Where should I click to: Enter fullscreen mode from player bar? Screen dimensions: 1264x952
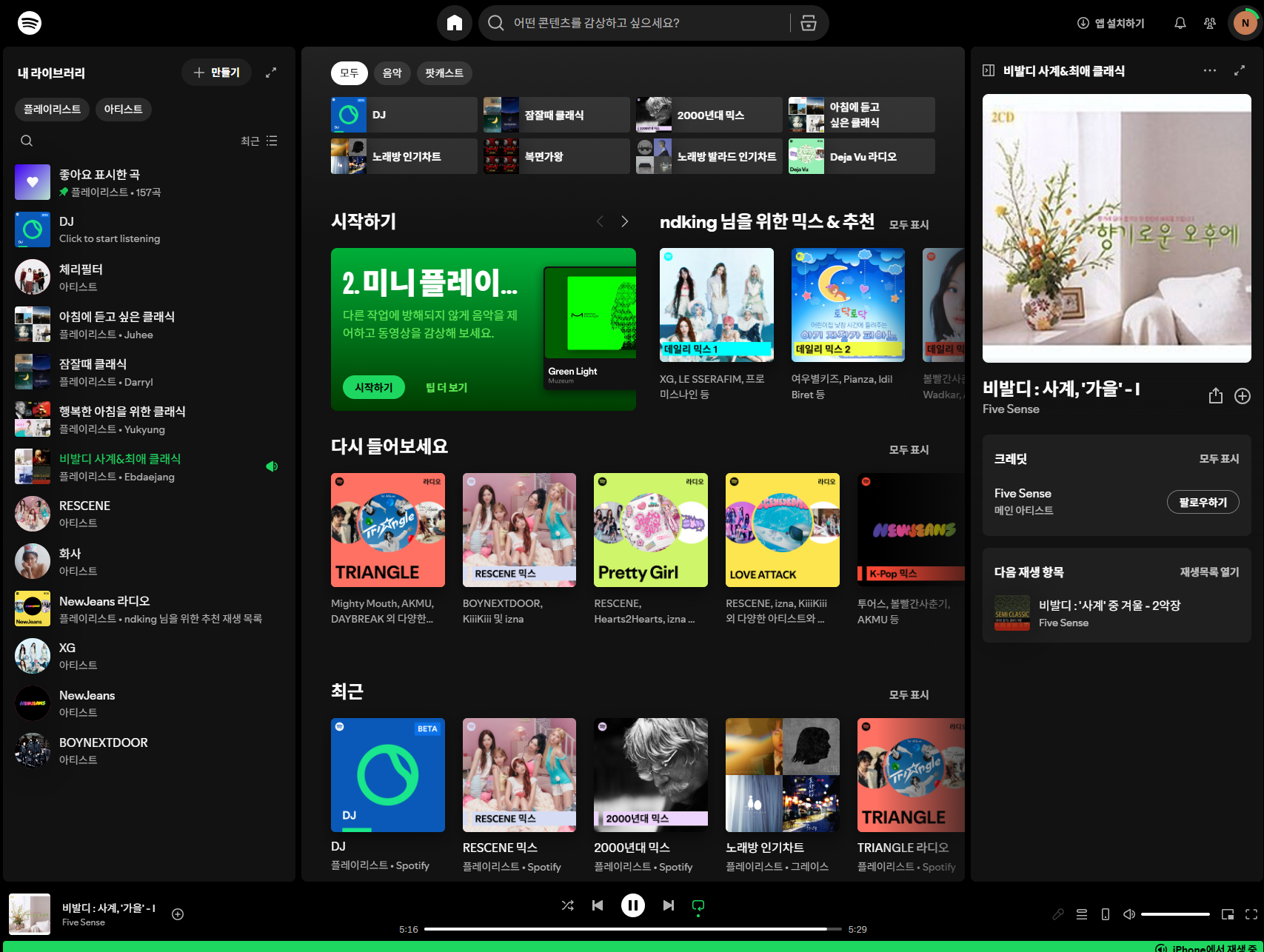pos(1251,914)
